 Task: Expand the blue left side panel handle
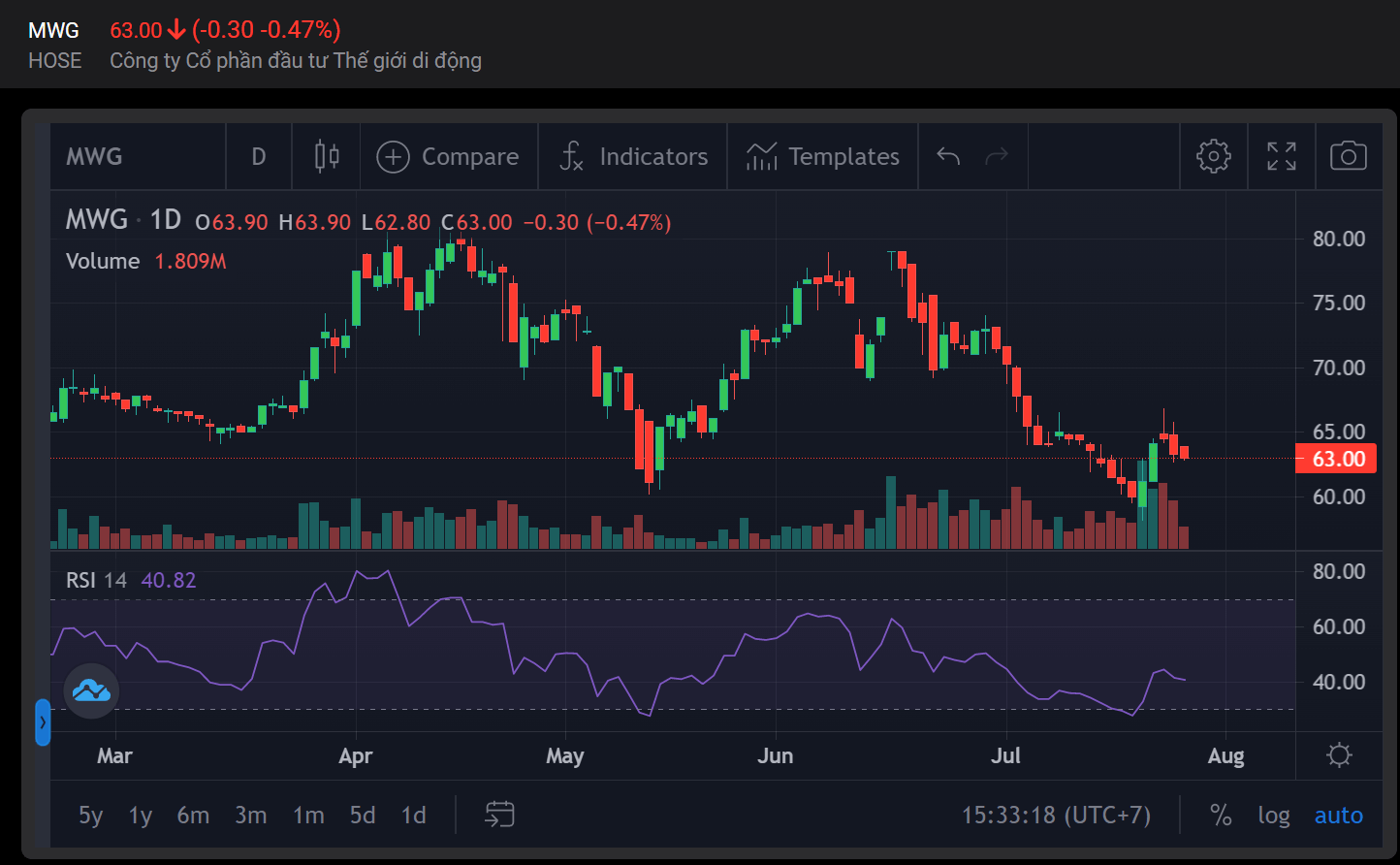click(43, 722)
